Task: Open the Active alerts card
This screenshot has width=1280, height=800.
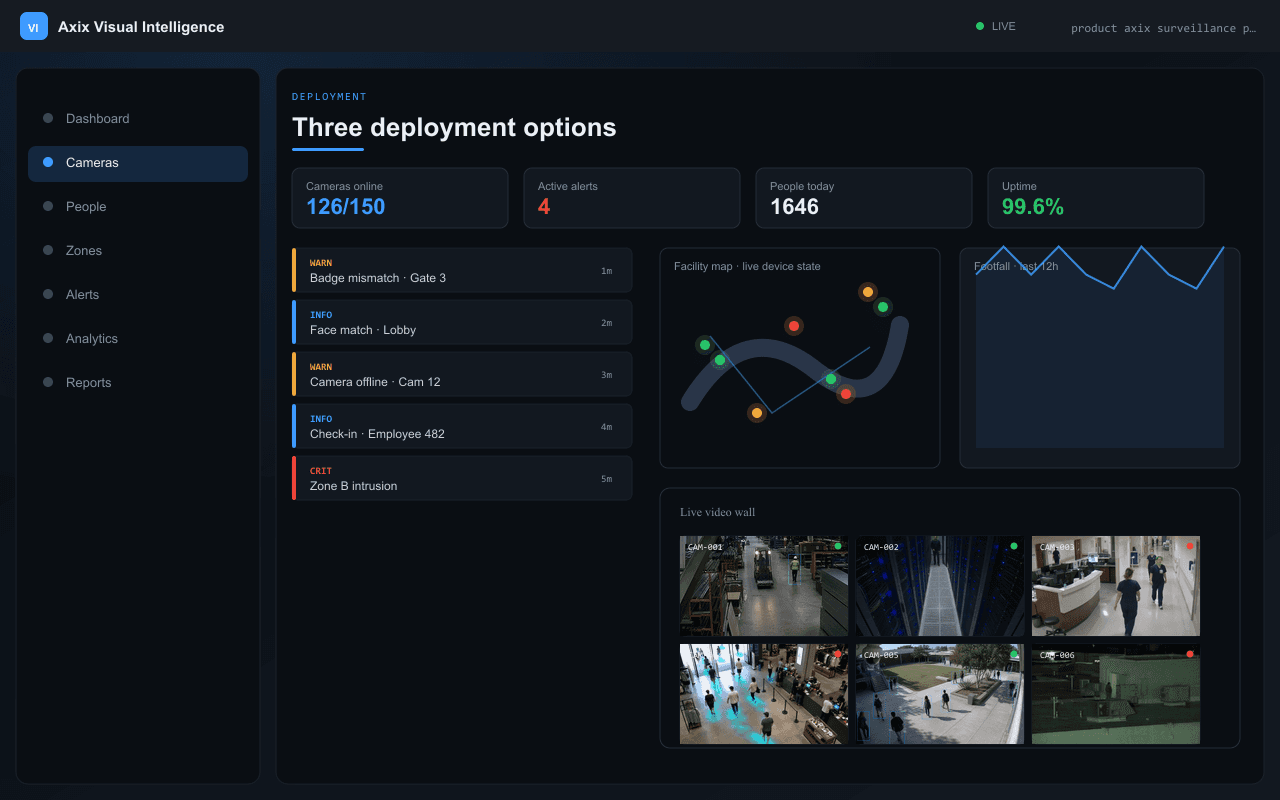Action: (x=632, y=198)
